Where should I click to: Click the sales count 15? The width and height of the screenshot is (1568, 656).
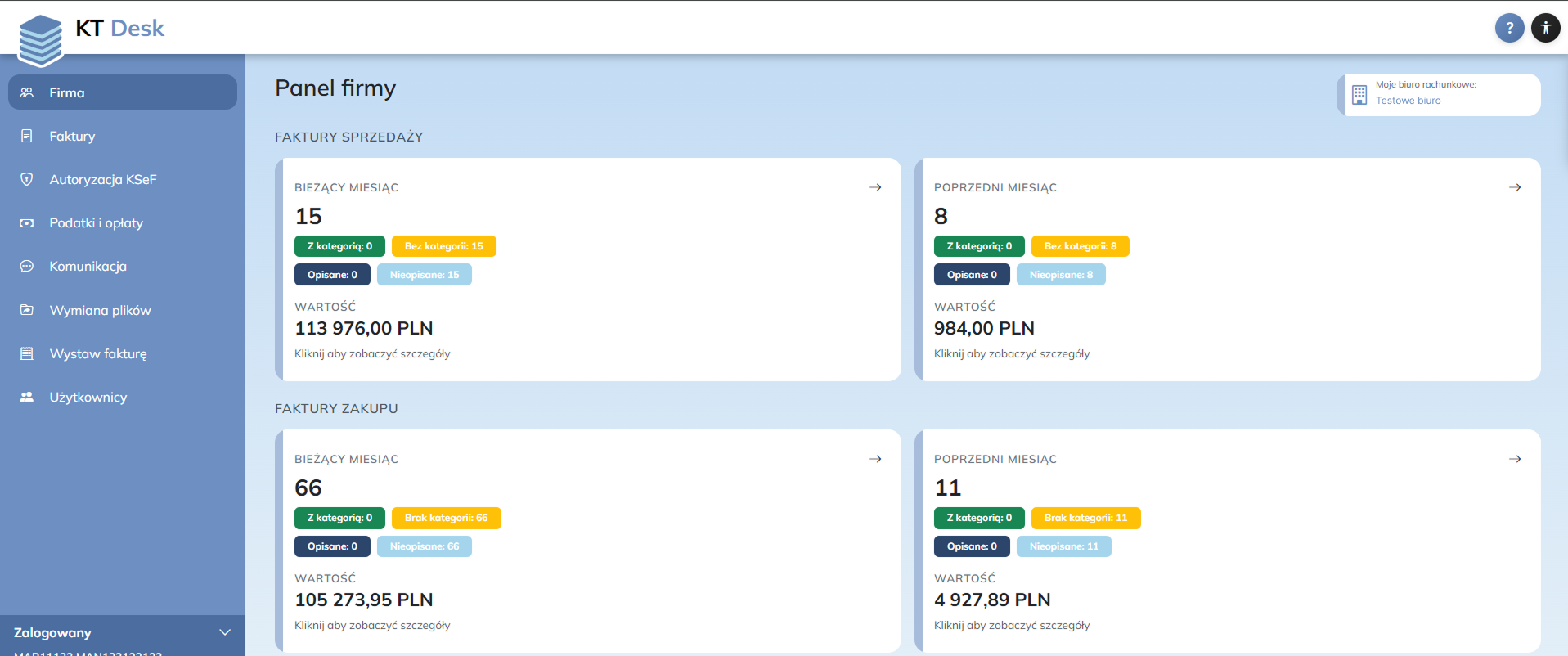pos(308,216)
